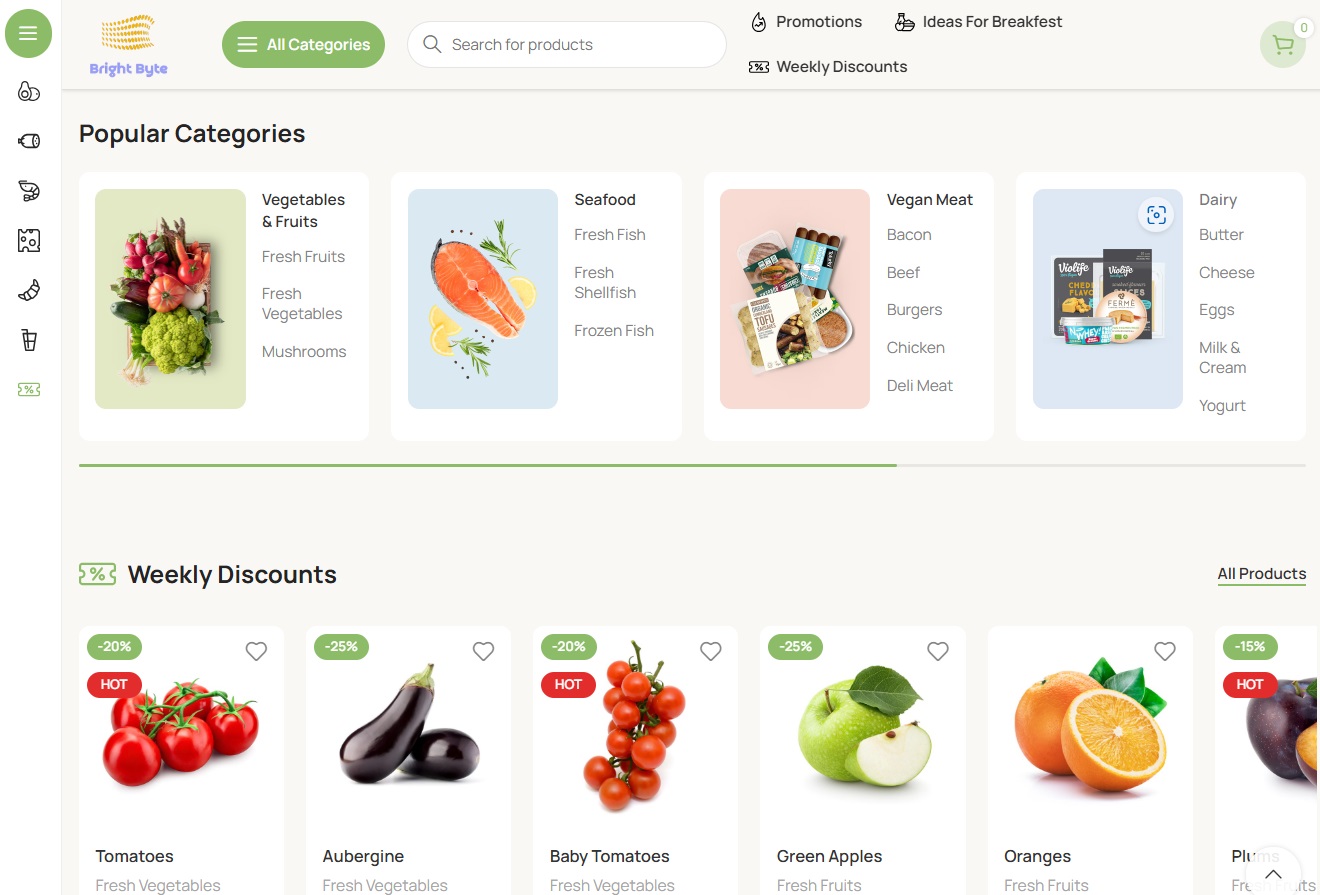This screenshot has height=895, width=1320.
Task: Open the Promotions menu item
Action: (806, 22)
